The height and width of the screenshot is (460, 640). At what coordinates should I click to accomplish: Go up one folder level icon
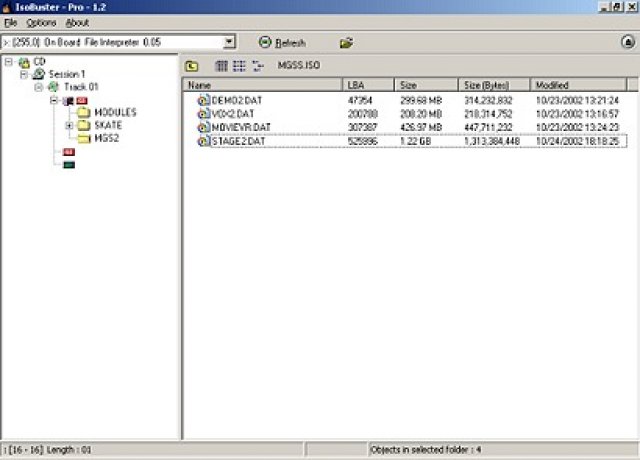click(191, 66)
